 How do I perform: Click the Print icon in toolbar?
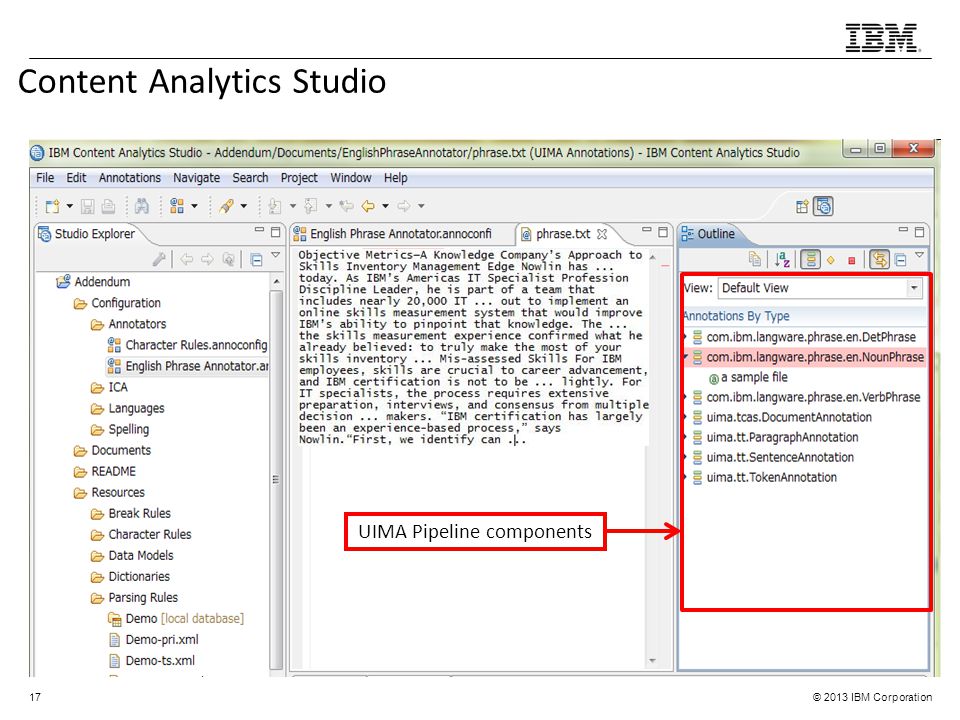(x=108, y=206)
